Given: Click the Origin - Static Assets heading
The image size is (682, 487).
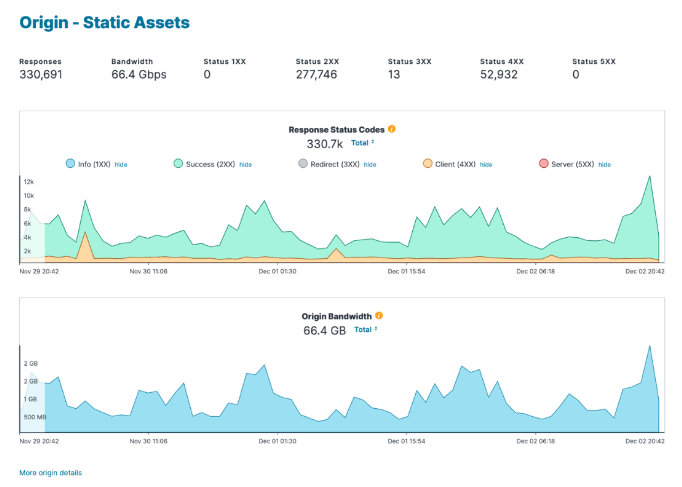Looking at the screenshot, I should coord(104,23).
